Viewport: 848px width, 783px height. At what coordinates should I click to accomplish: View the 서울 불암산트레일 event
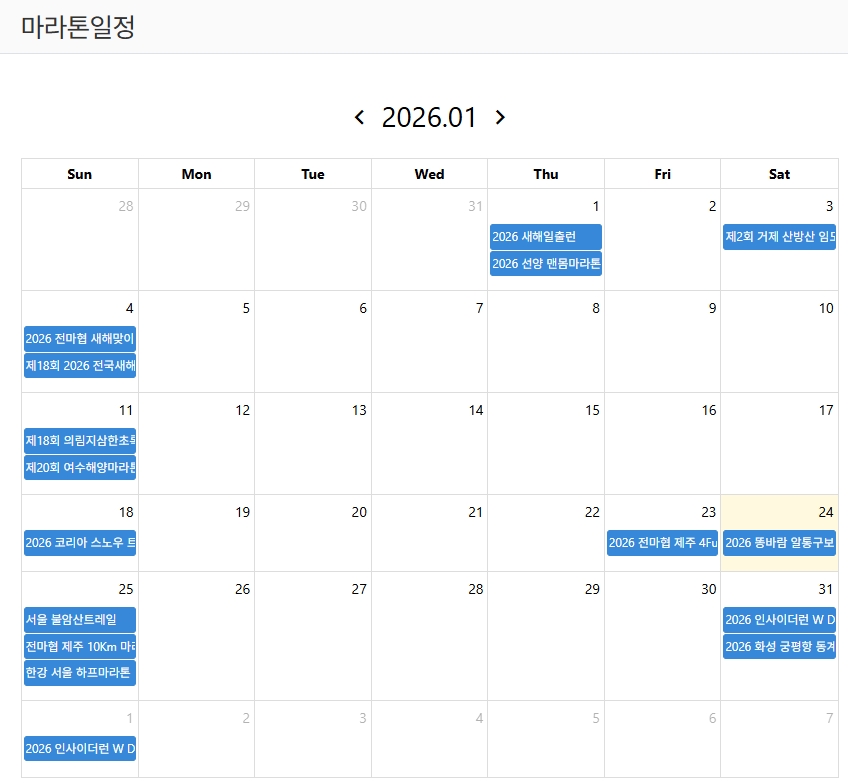(x=80, y=620)
